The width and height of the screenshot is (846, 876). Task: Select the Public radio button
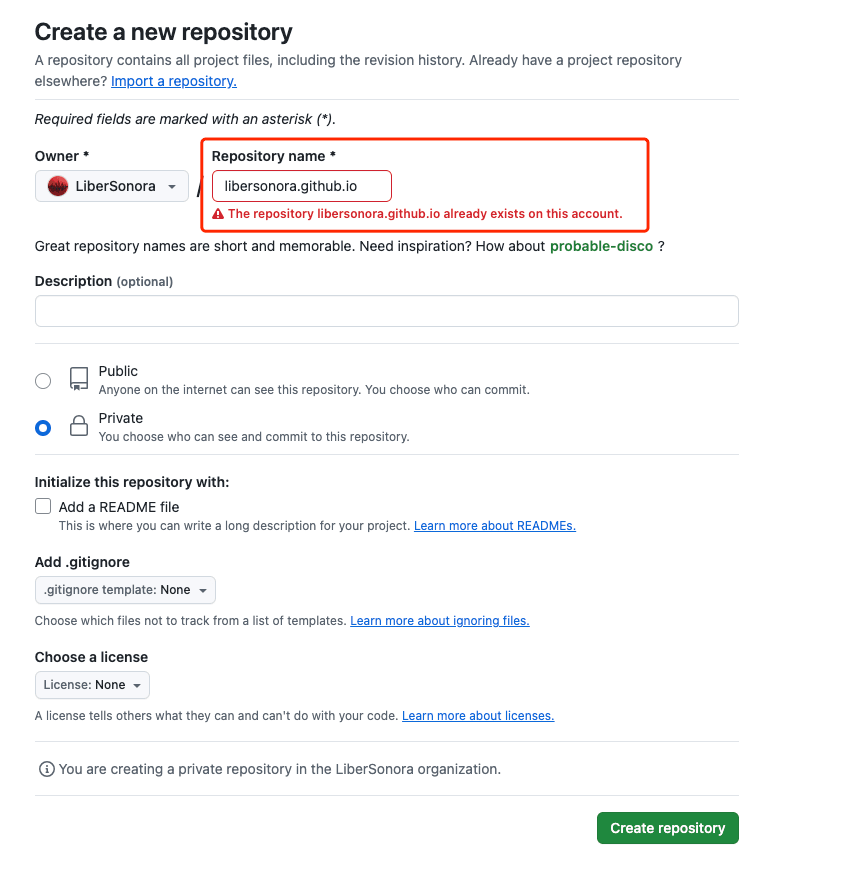[x=43, y=381]
